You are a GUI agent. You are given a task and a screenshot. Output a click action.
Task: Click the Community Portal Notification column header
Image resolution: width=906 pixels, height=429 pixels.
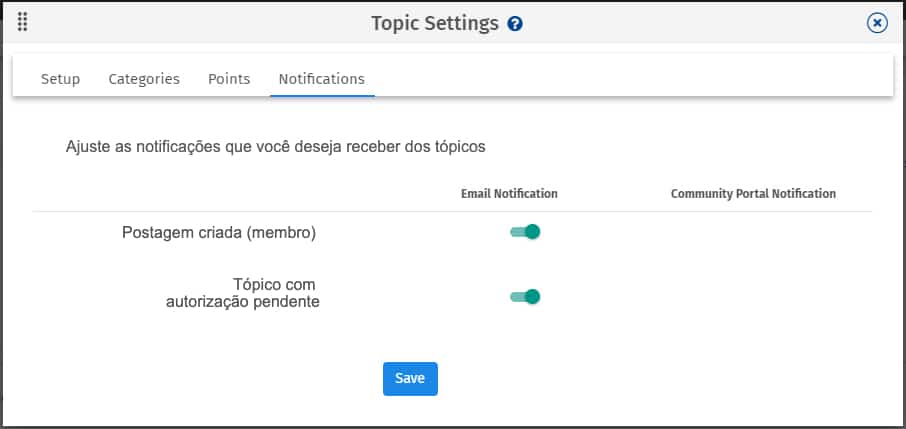(753, 194)
